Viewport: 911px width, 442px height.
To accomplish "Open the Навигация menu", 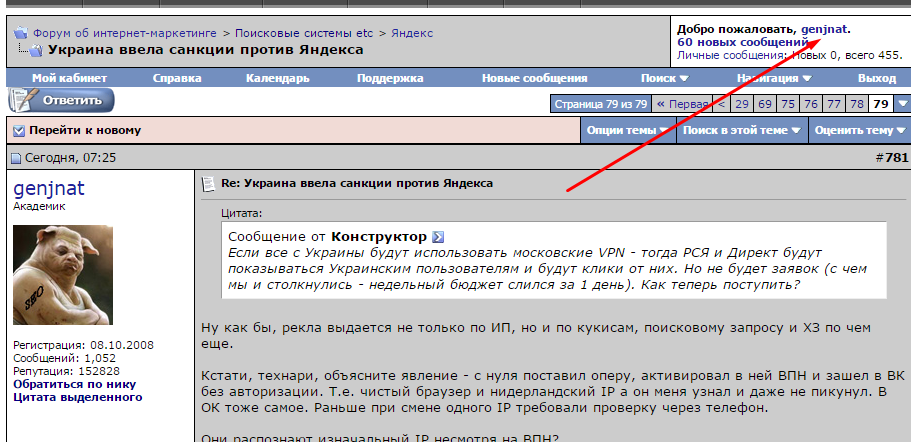I will pyautogui.click(x=773, y=78).
